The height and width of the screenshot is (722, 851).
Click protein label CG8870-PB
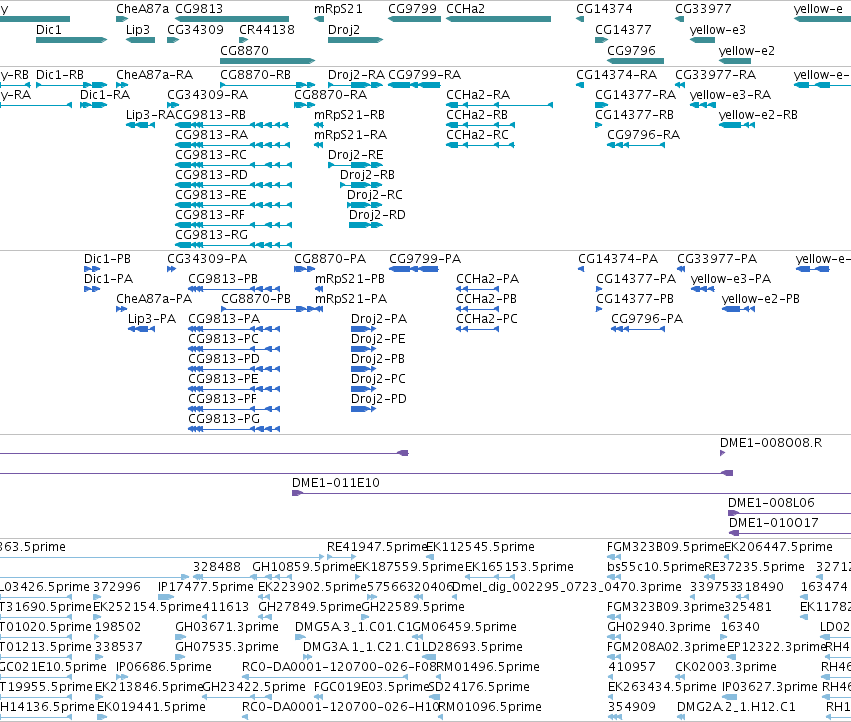[x=256, y=299]
